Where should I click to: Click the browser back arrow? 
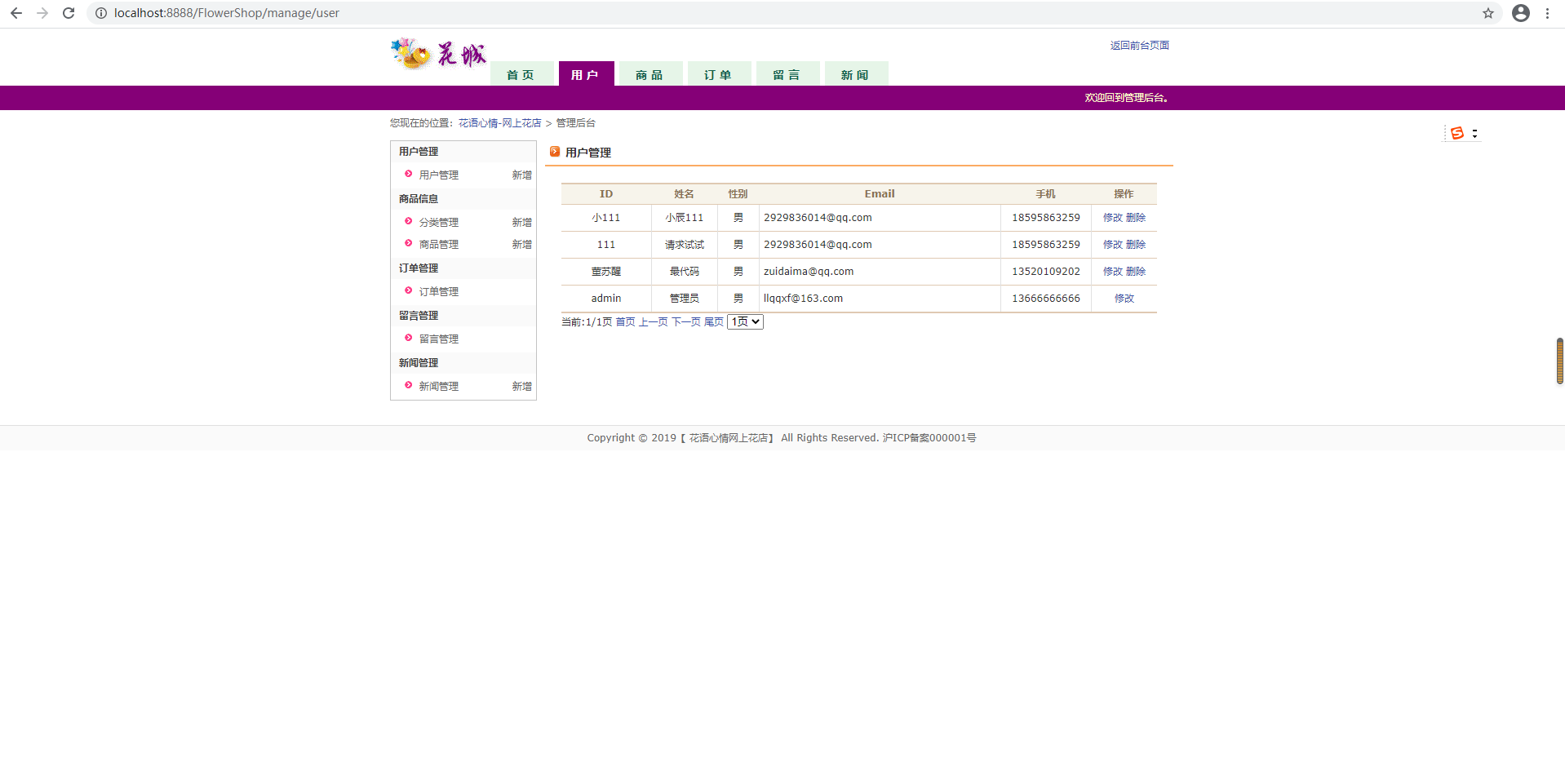[x=16, y=13]
